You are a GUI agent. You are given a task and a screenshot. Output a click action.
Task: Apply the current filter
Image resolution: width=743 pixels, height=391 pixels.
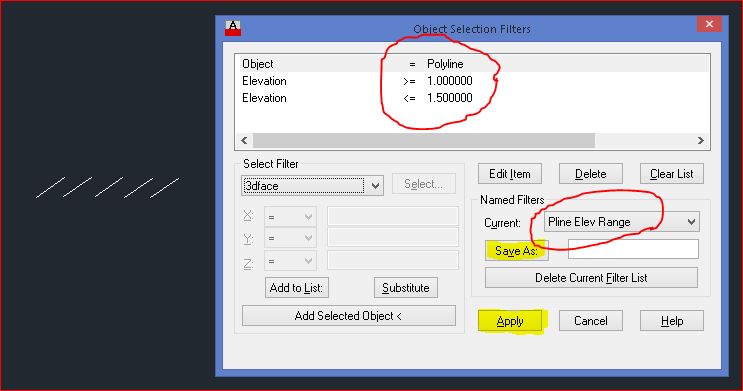[x=510, y=321]
